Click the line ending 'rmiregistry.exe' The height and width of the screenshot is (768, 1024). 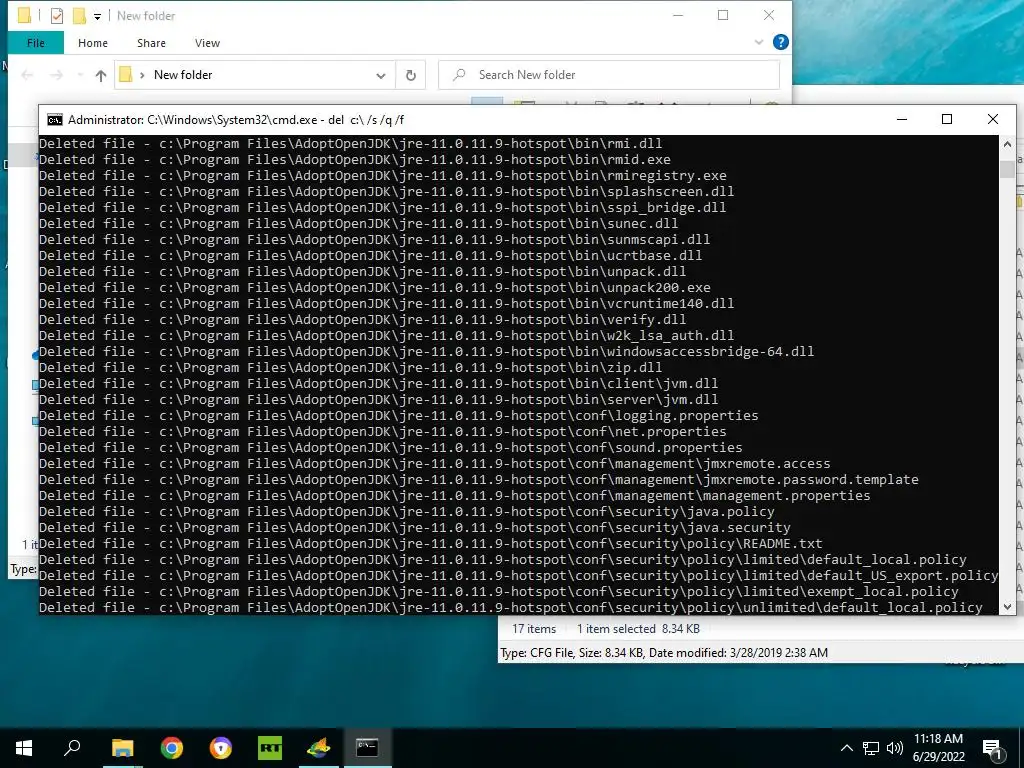383,176
